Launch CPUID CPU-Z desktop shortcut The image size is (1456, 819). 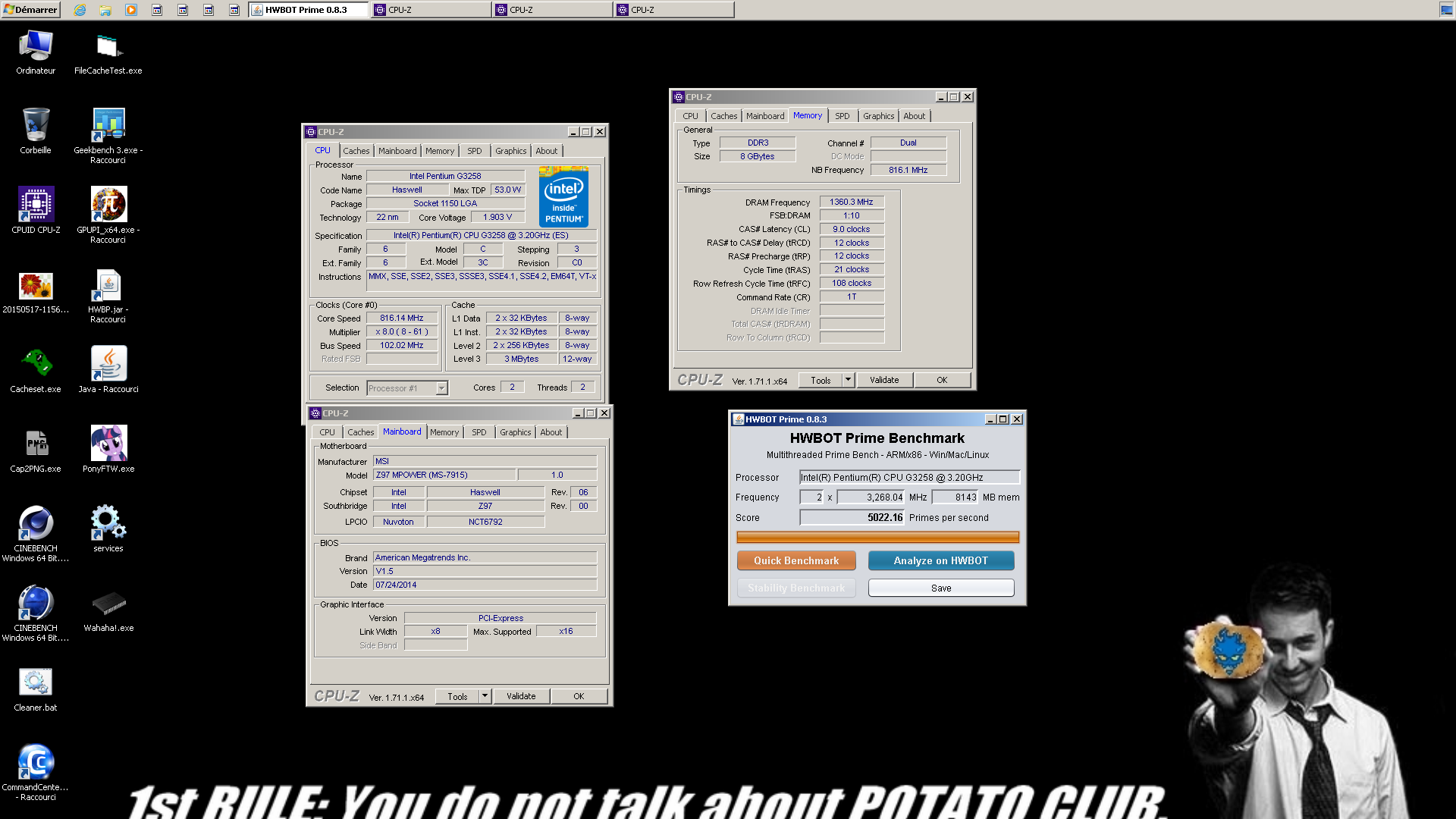[x=36, y=210]
